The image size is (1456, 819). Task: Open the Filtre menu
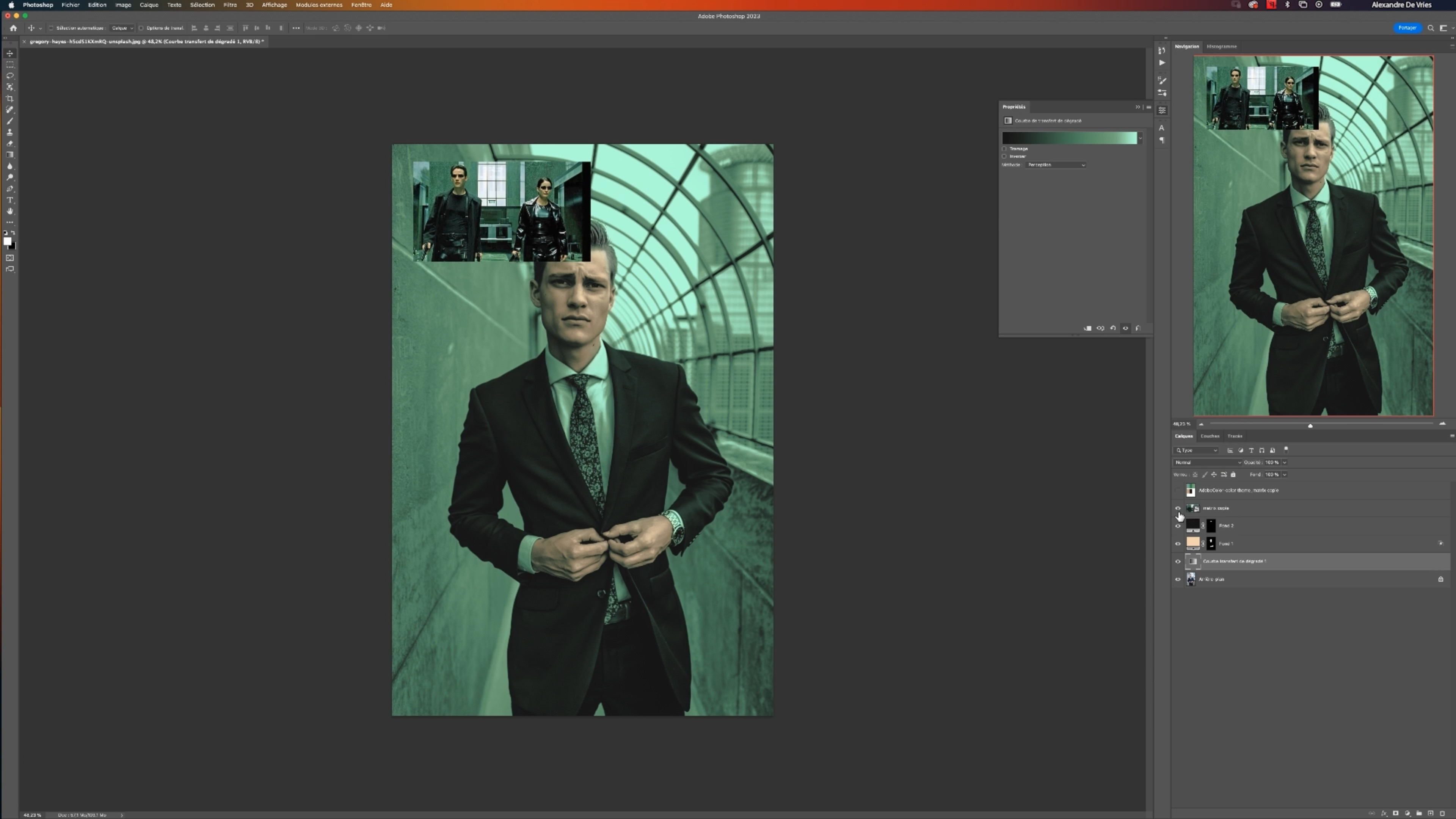pos(229,5)
